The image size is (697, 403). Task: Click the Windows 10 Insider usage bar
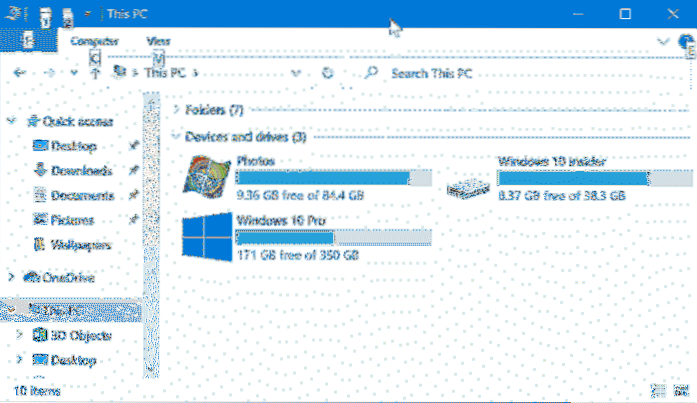595,178
